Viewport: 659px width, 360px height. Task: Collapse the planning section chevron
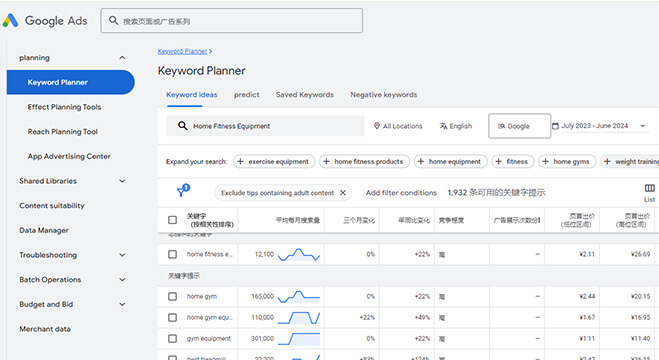122,58
